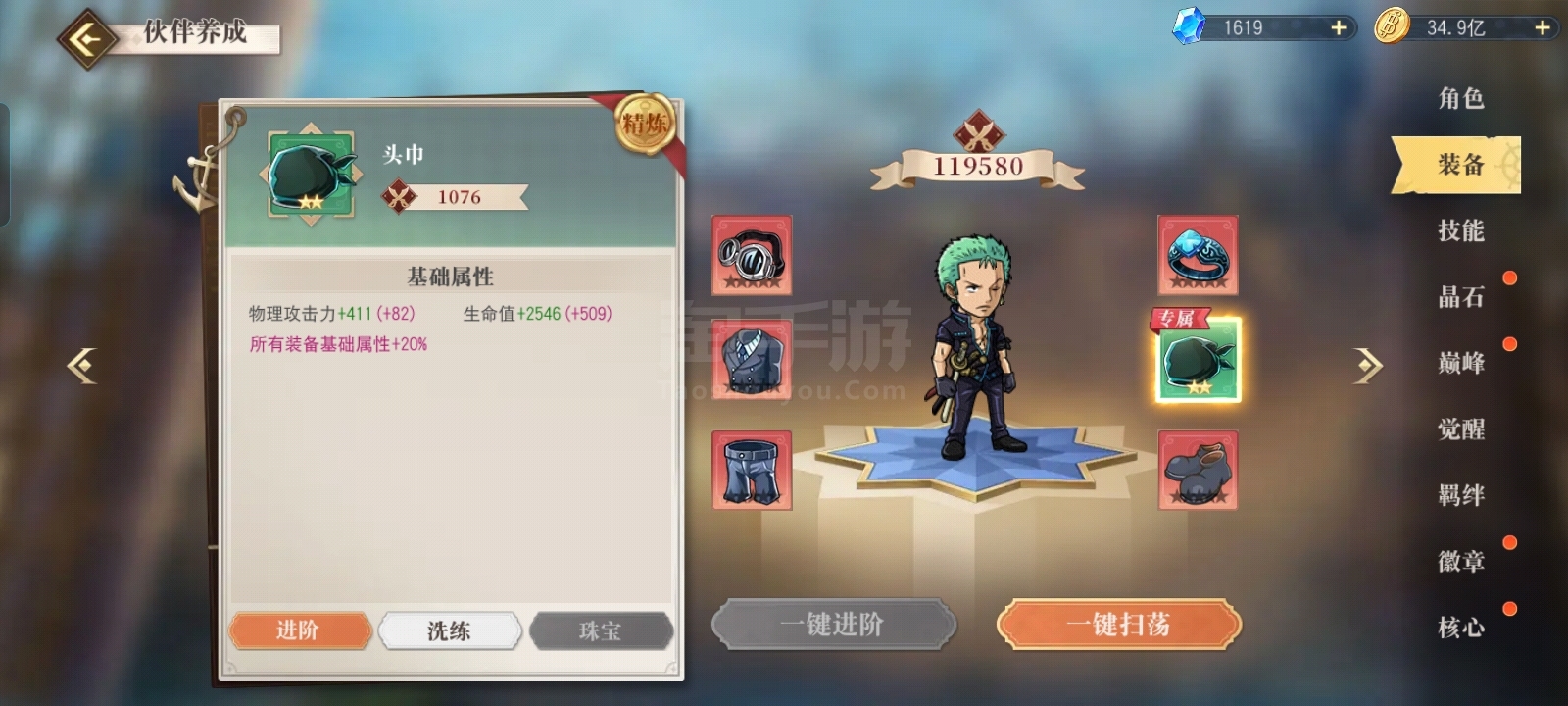Switch to previous partner with left arrow
Image resolution: width=1568 pixels, height=706 pixels.
82,366
